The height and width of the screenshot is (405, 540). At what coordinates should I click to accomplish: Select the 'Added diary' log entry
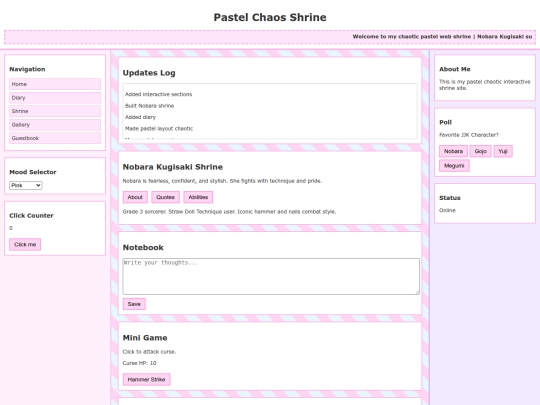(140, 117)
